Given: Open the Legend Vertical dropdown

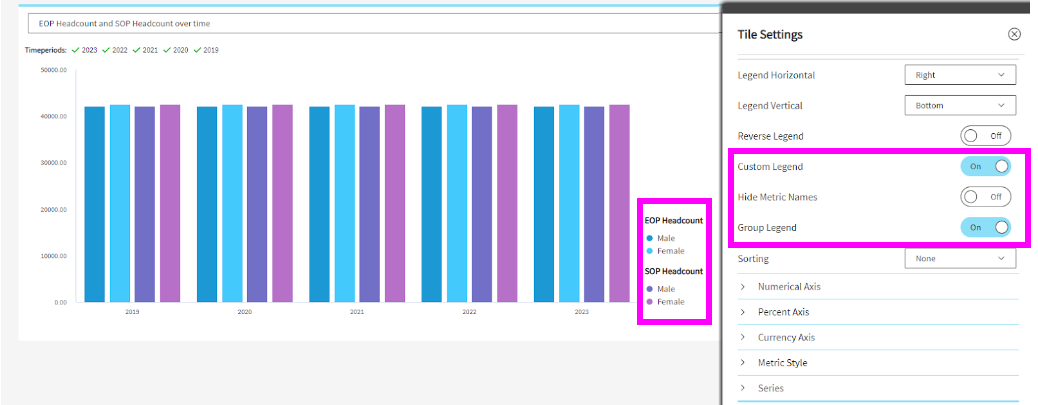Looking at the screenshot, I should click(x=959, y=105).
